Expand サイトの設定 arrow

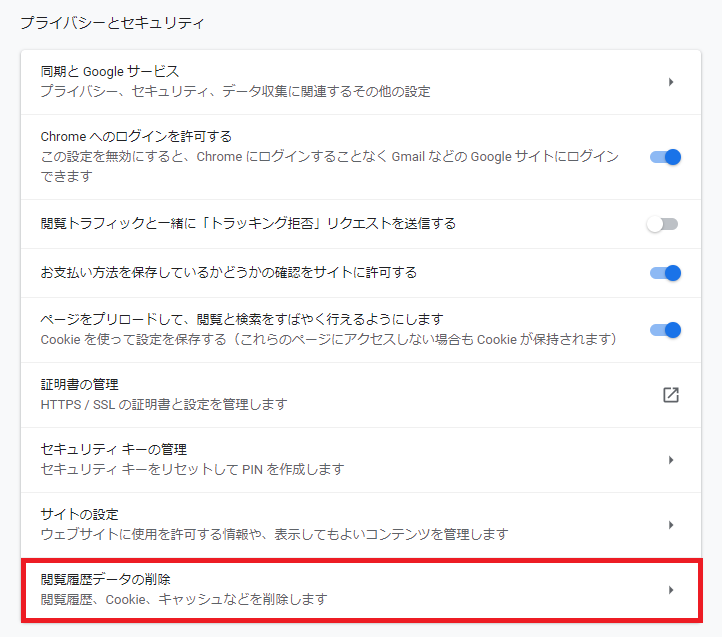pos(671,525)
